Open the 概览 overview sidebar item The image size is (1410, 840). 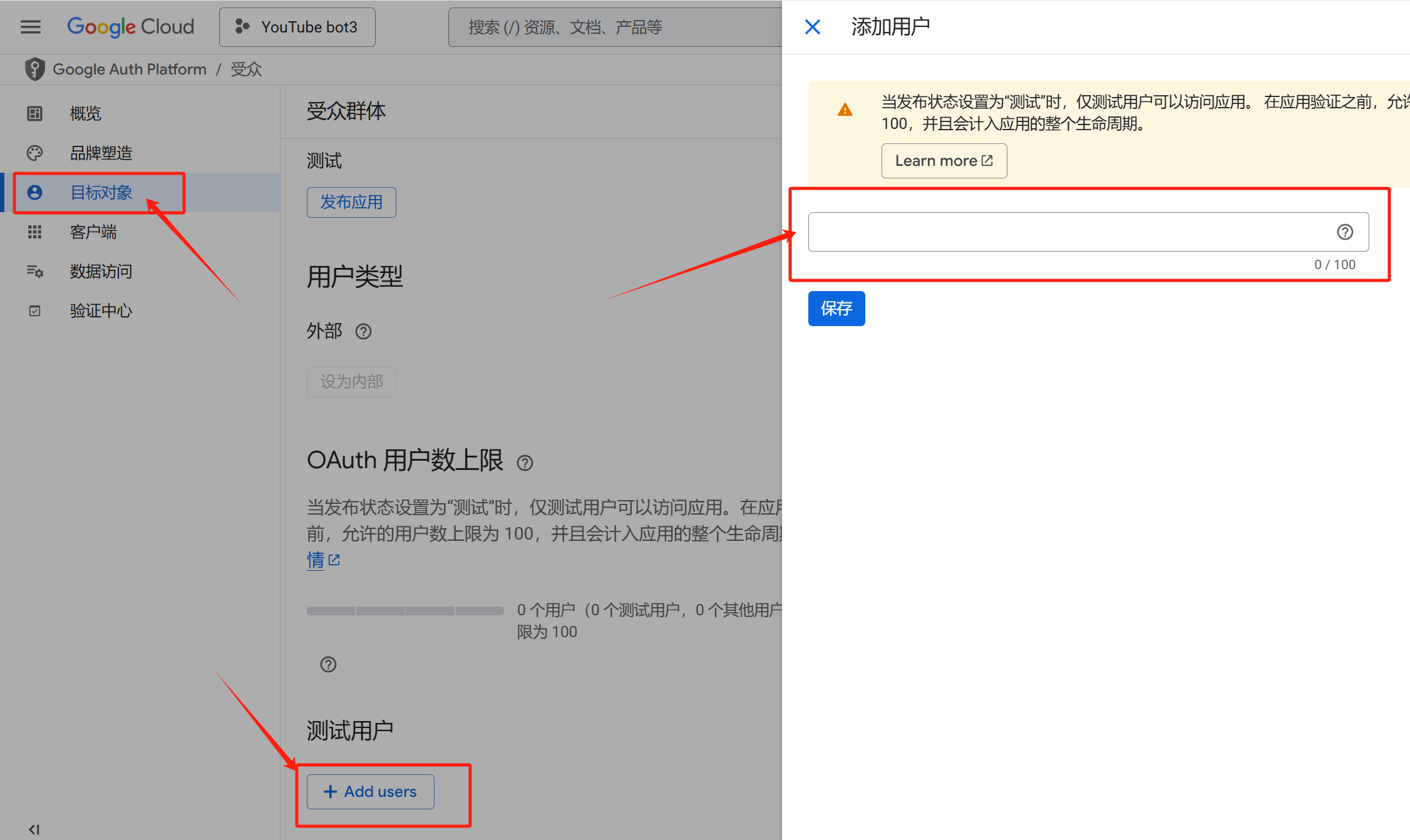click(x=85, y=113)
